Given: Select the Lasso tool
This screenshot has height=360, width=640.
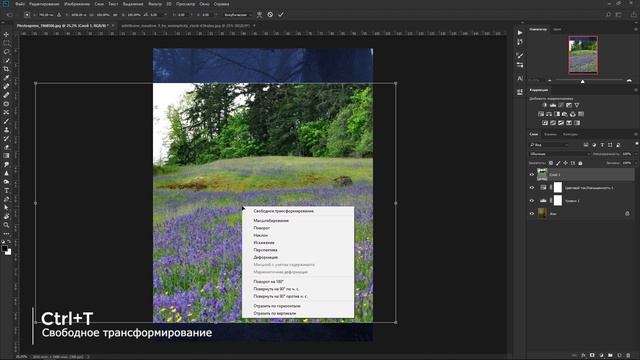Looking at the screenshot, I should [x=6, y=52].
